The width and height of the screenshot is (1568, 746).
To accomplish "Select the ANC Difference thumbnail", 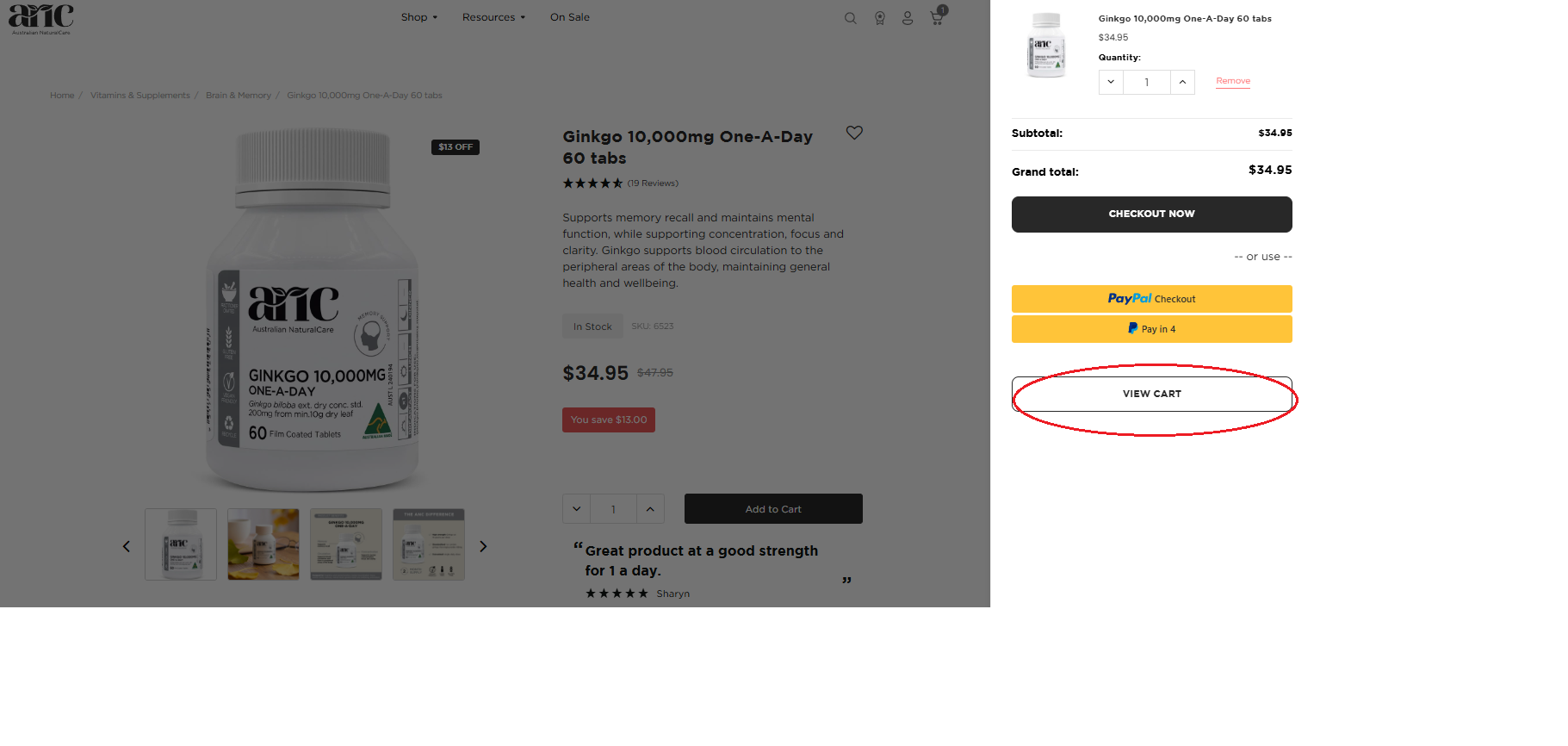I will [x=429, y=544].
